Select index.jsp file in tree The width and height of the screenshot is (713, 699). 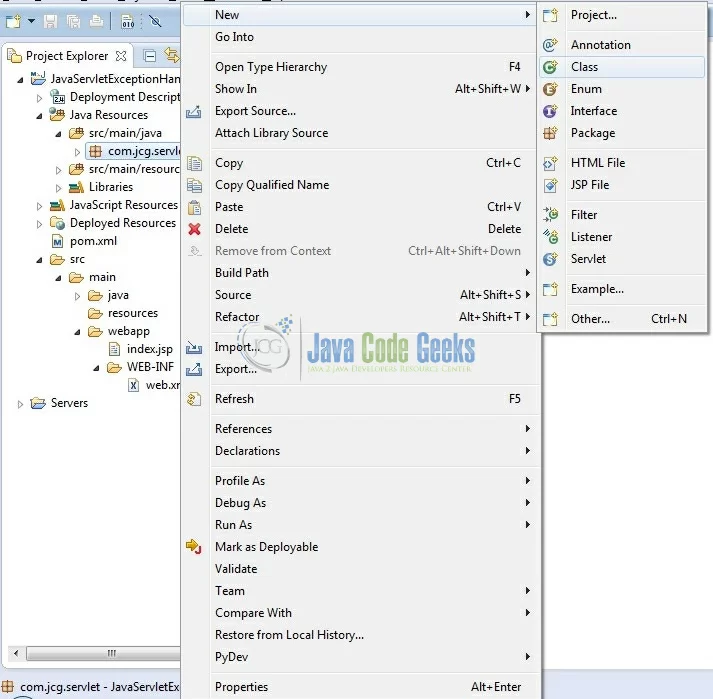pyautogui.click(x=150, y=349)
